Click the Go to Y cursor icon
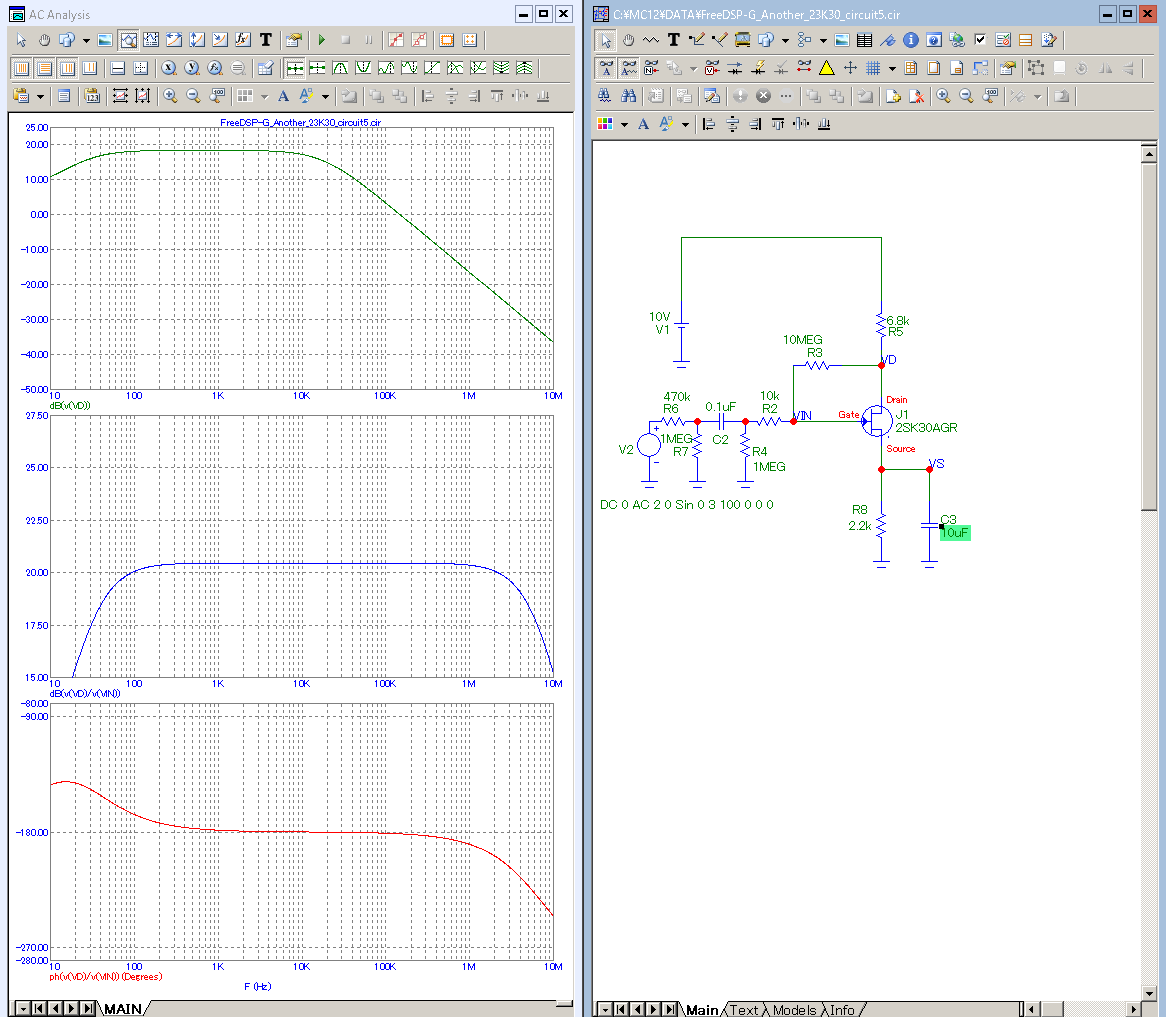Screen dimensions: 1166x1017 tap(192, 68)
